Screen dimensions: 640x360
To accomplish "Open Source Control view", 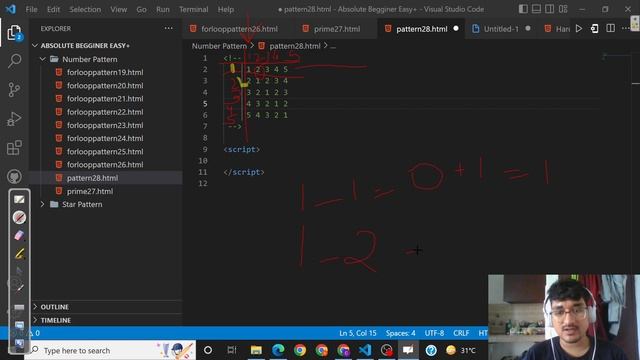I will 14,90.
